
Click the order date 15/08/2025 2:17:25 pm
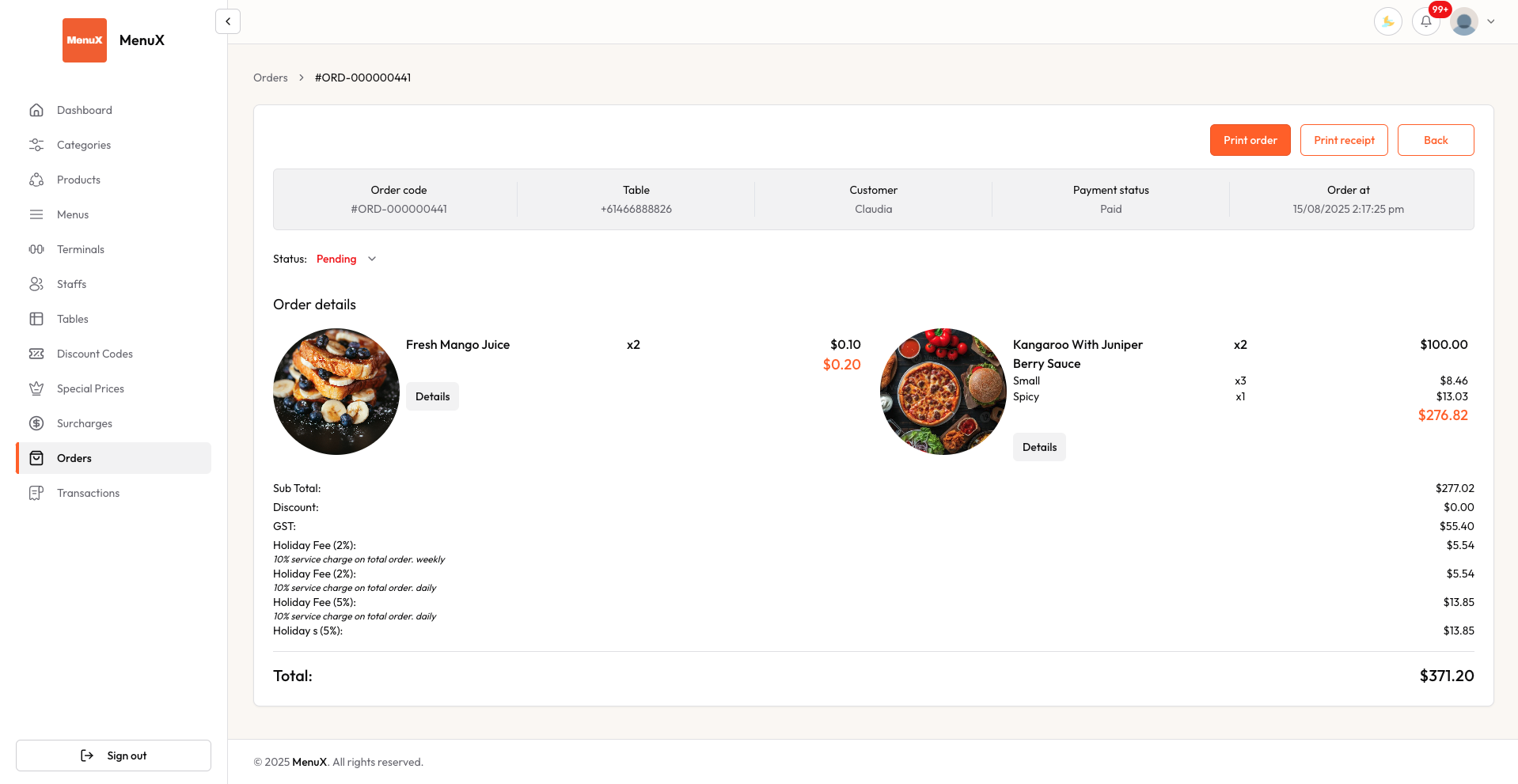tap(1349, 209)
